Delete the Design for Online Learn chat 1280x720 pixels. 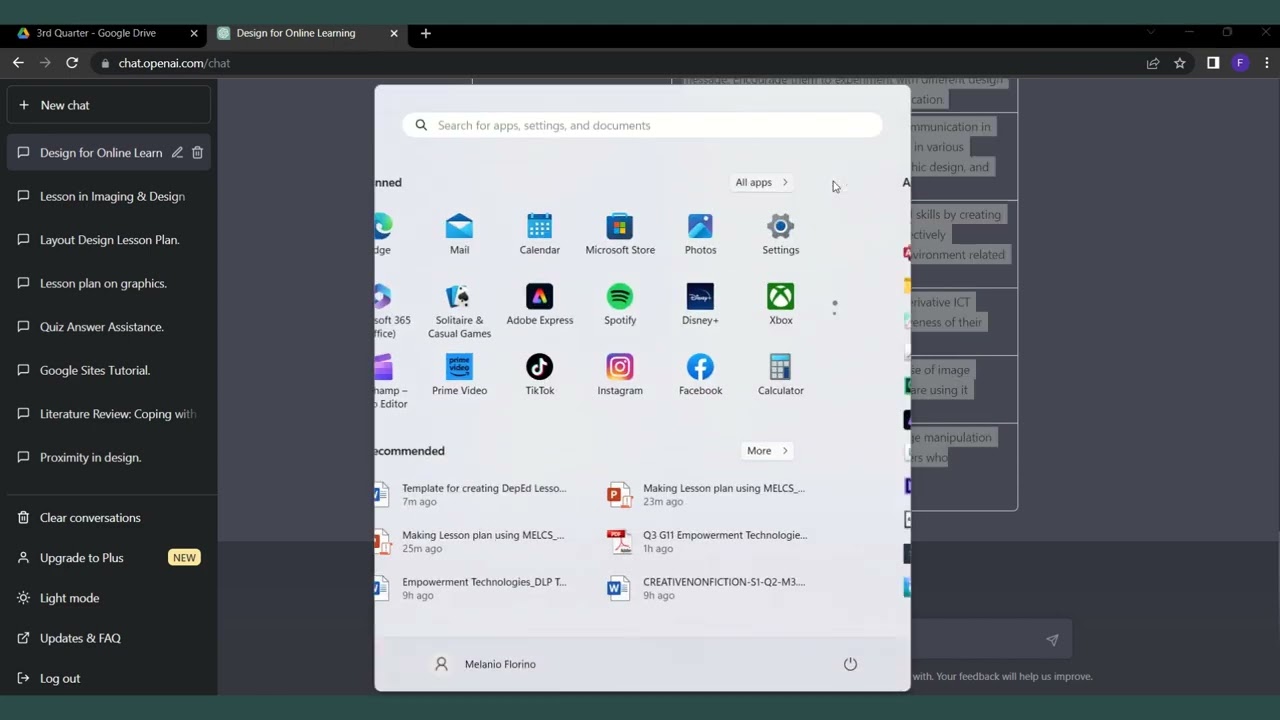[197, 153]
